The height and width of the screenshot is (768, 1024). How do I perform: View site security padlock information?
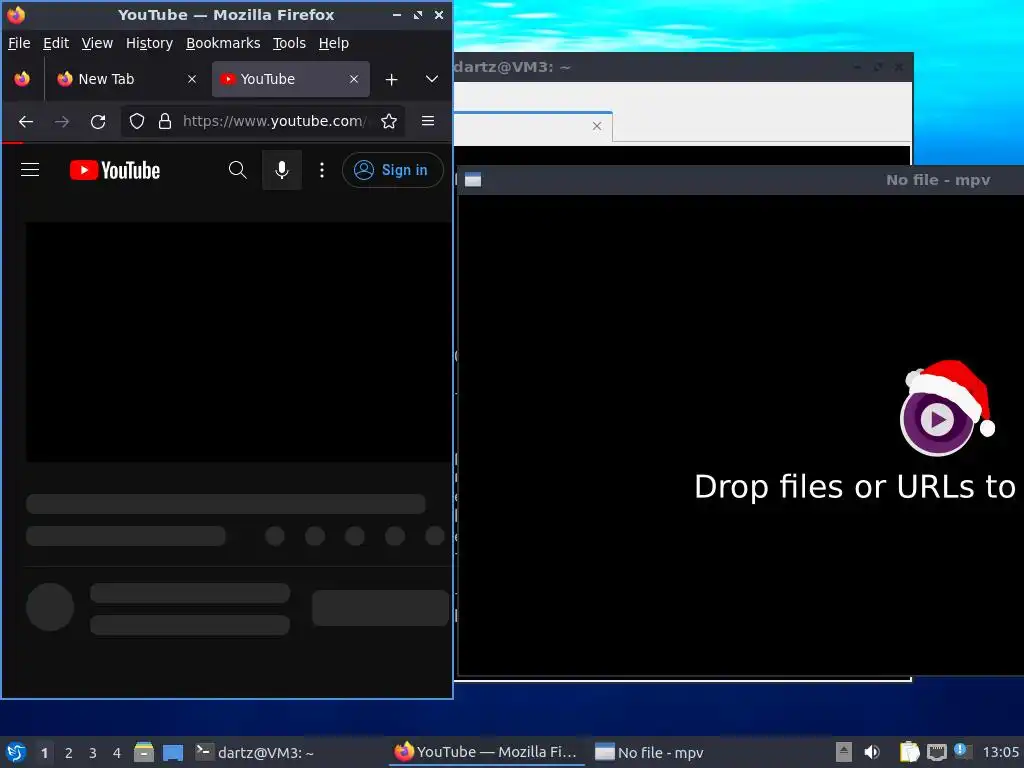point(165,121)
